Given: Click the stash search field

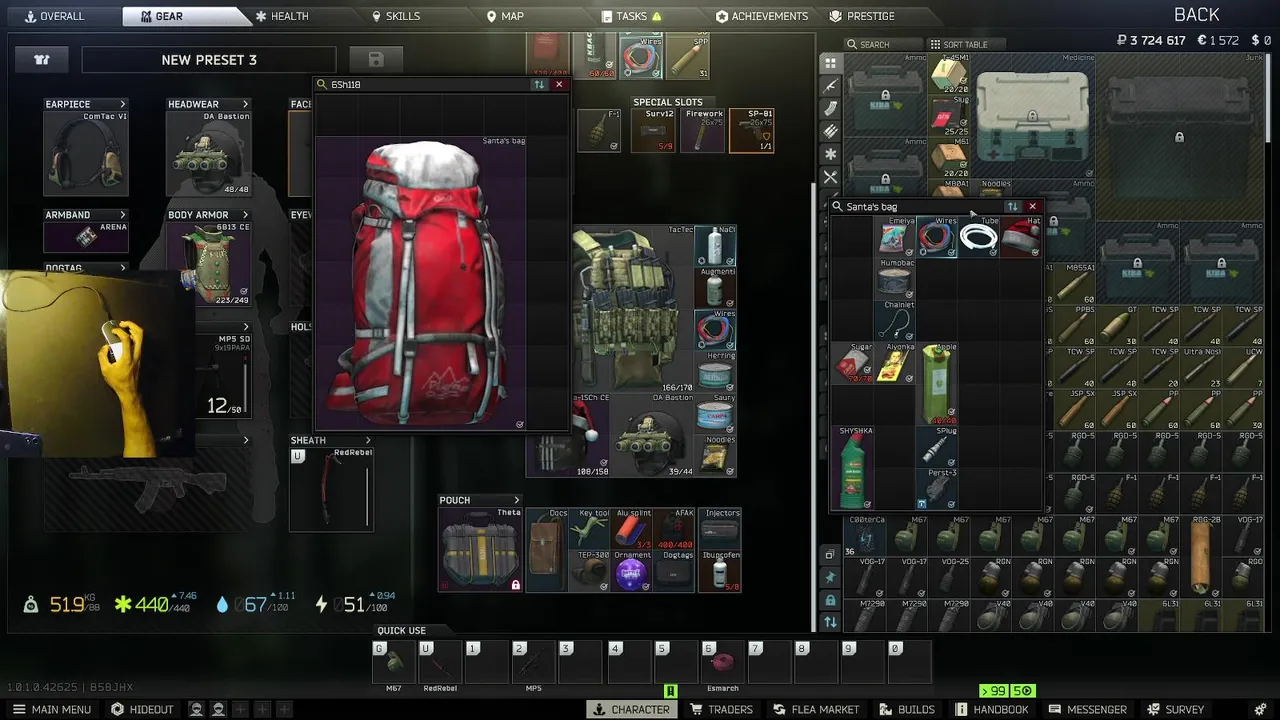Looking at the screenshot, I should pos(883,44).
